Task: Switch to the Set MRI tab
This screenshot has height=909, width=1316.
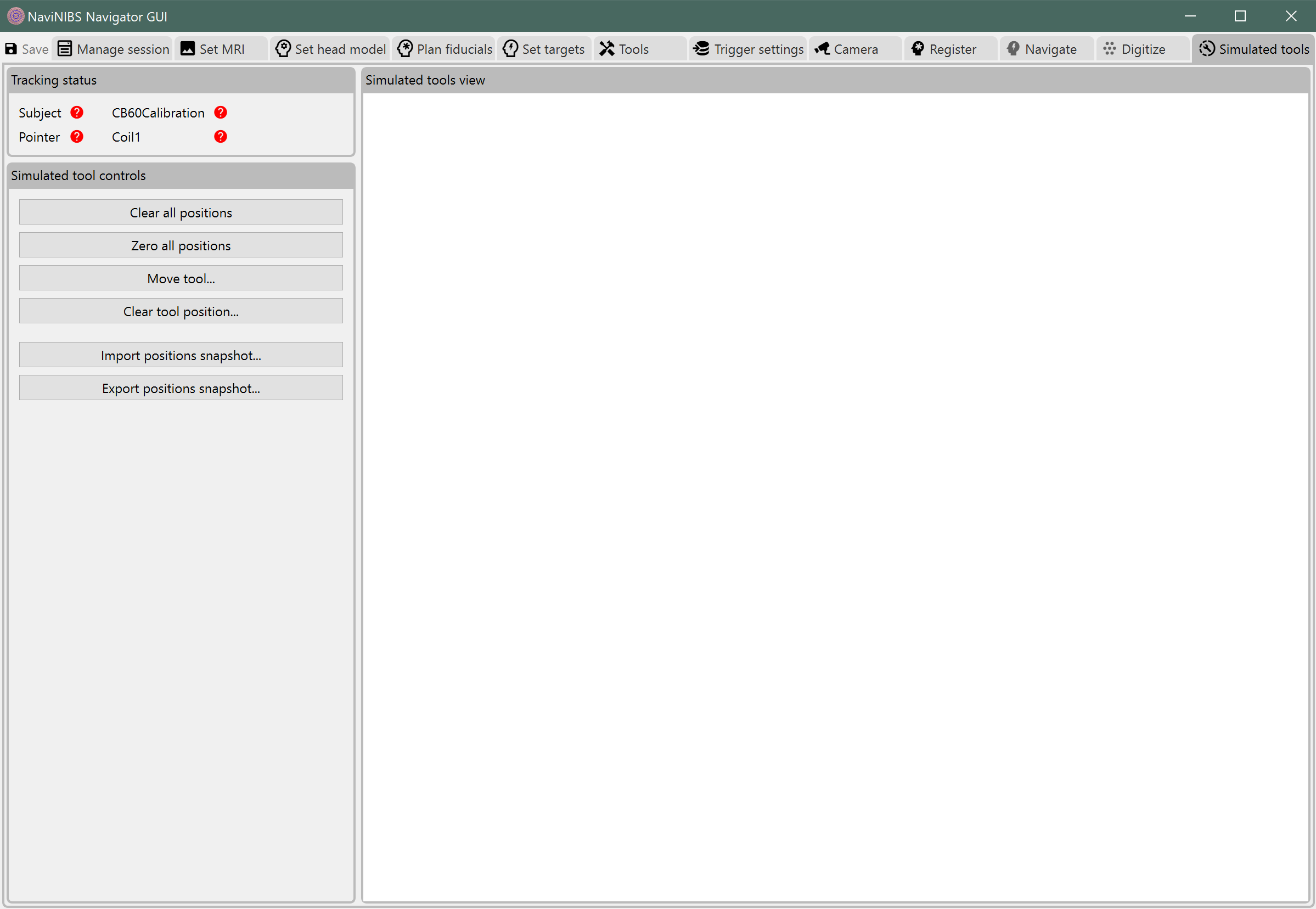Action: click(221, 49)
